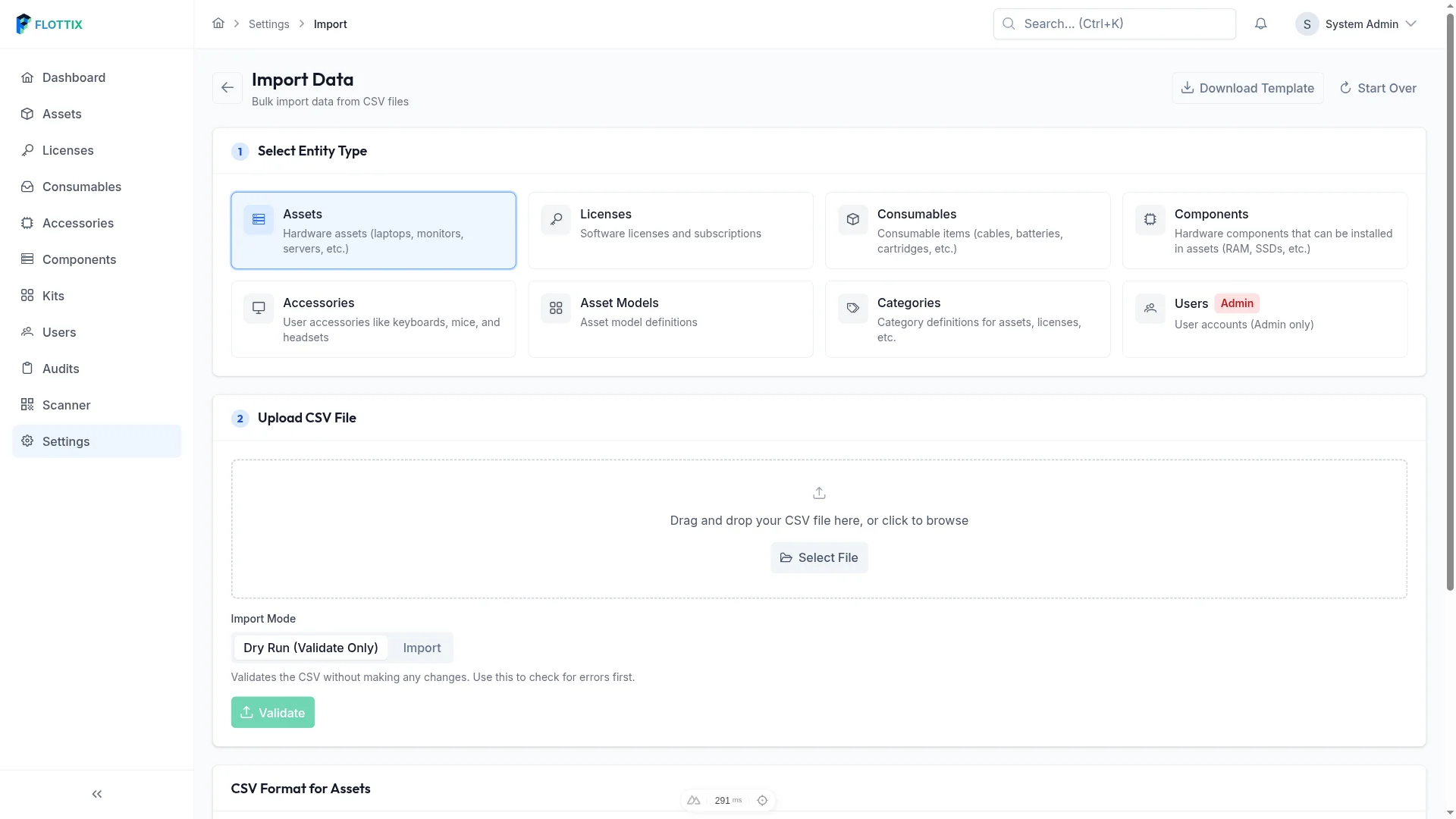The image size is (1456, 819).
Task: Click the CSV drag and drop area
Action: (819, 529)
